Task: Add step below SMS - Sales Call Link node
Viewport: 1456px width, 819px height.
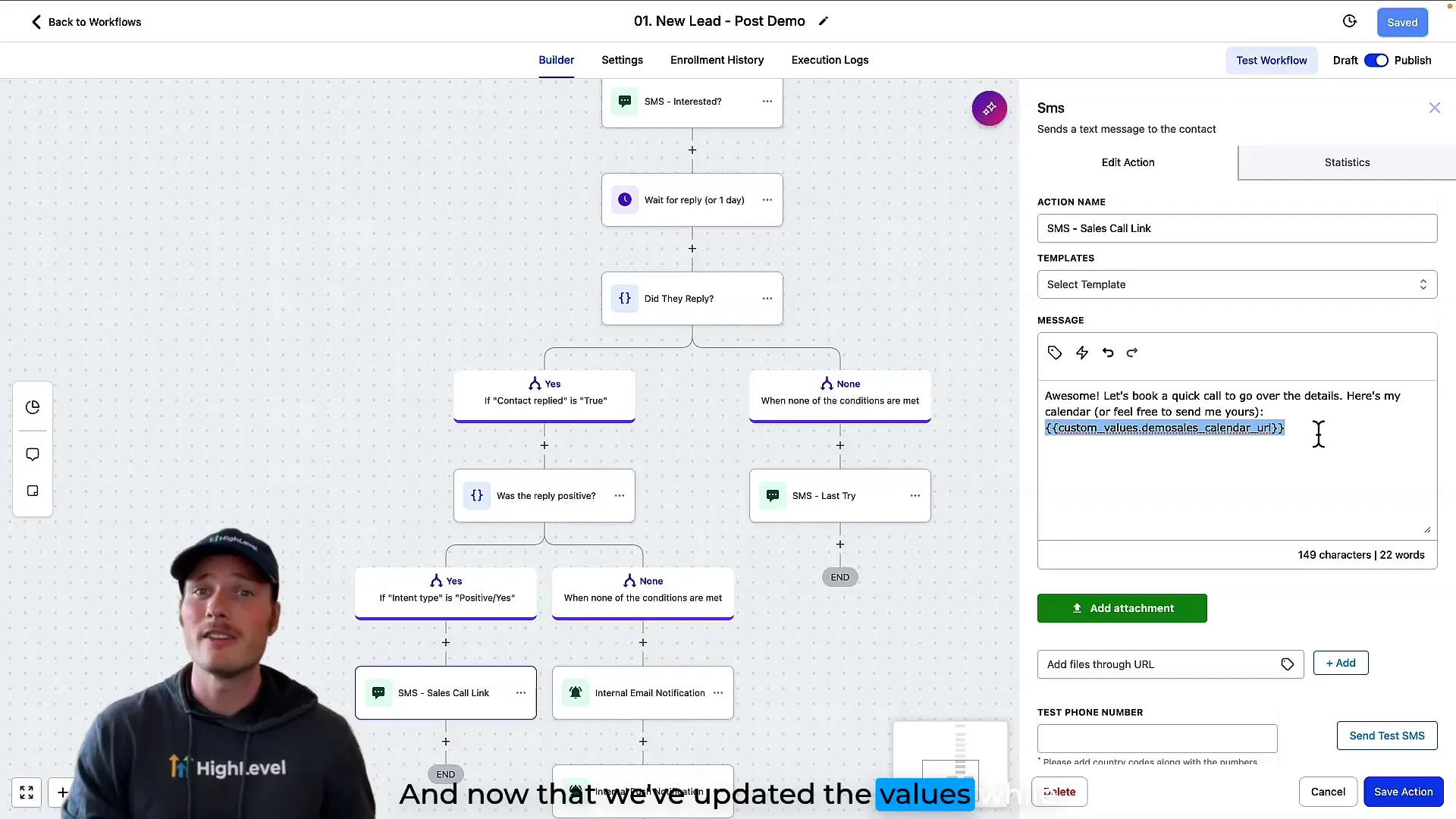Action: [x=446, y=742]
